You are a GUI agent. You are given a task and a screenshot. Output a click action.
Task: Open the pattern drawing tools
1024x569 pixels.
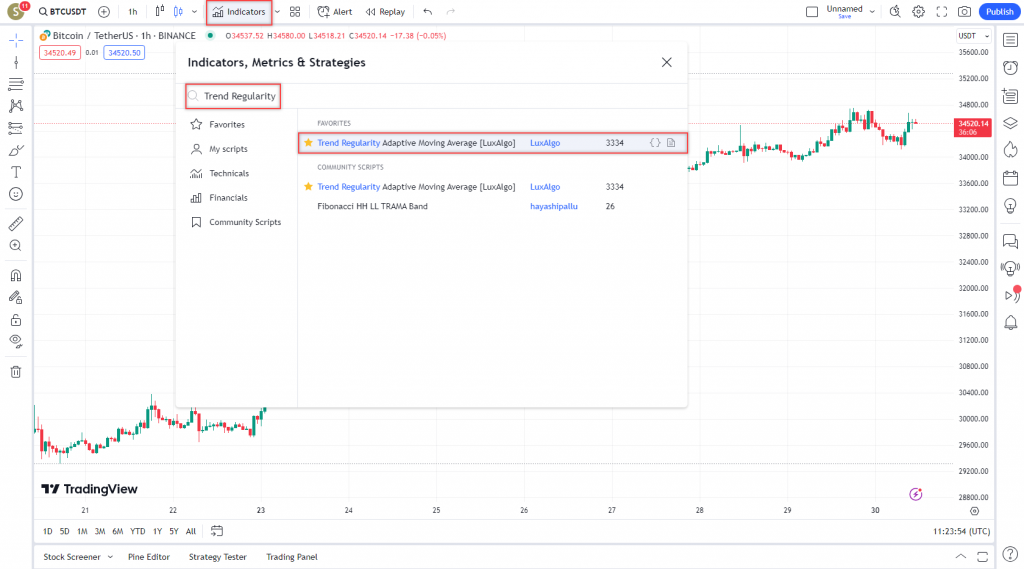click(16, 106)
